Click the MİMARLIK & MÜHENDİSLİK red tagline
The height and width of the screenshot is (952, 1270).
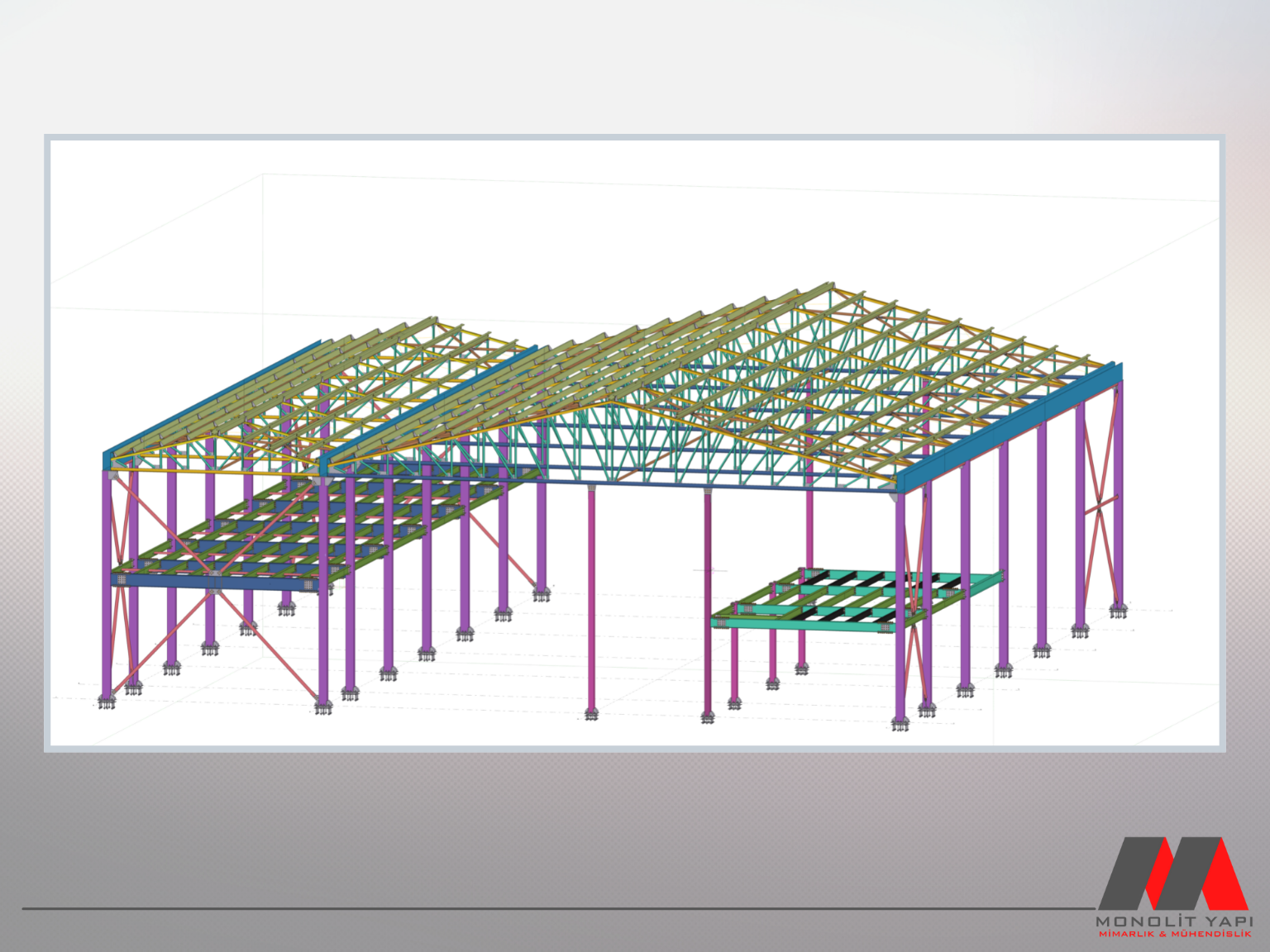coord(1173,934)
